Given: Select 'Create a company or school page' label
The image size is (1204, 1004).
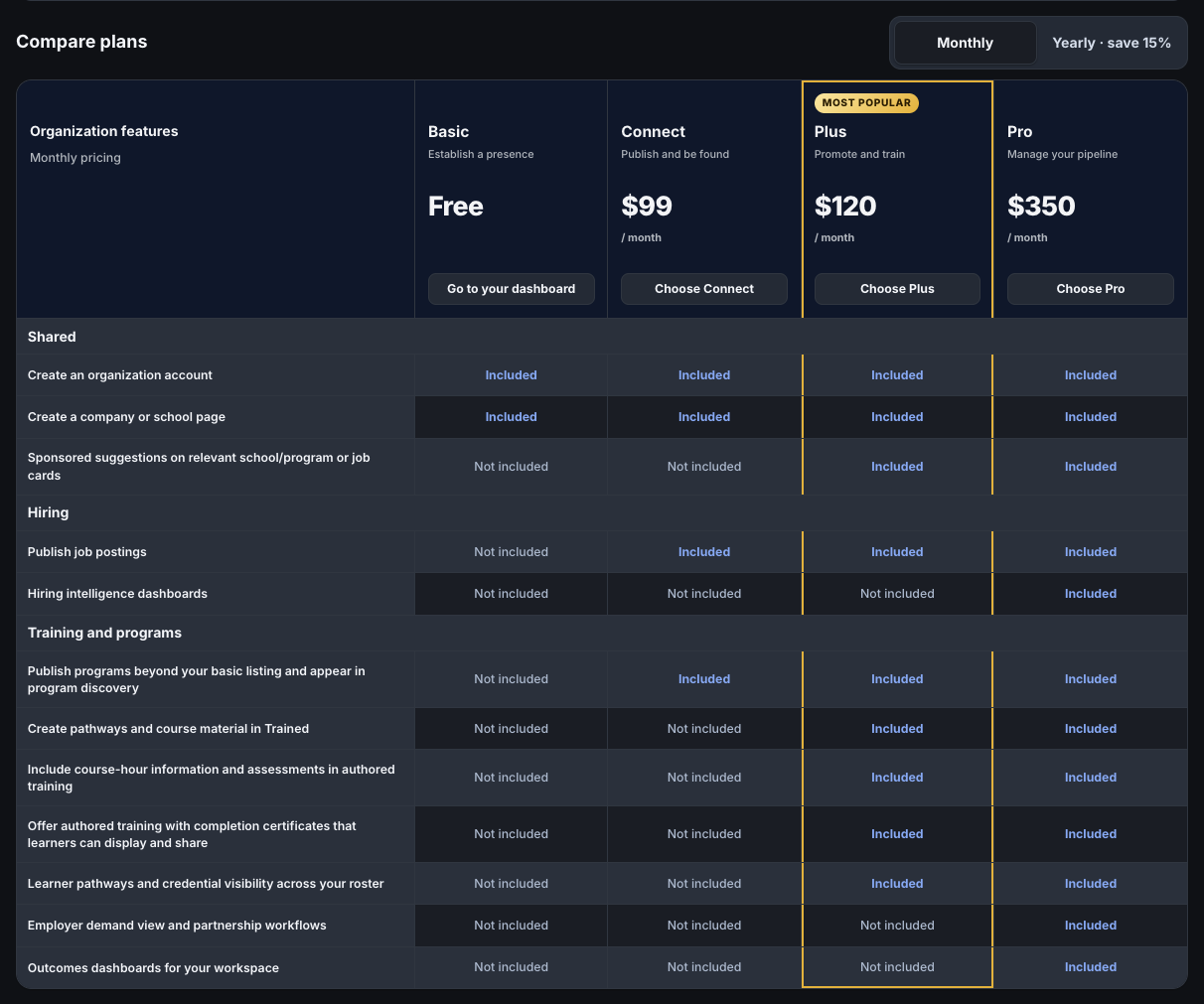Looking at the screenshot, I should (x=126, y=417).
